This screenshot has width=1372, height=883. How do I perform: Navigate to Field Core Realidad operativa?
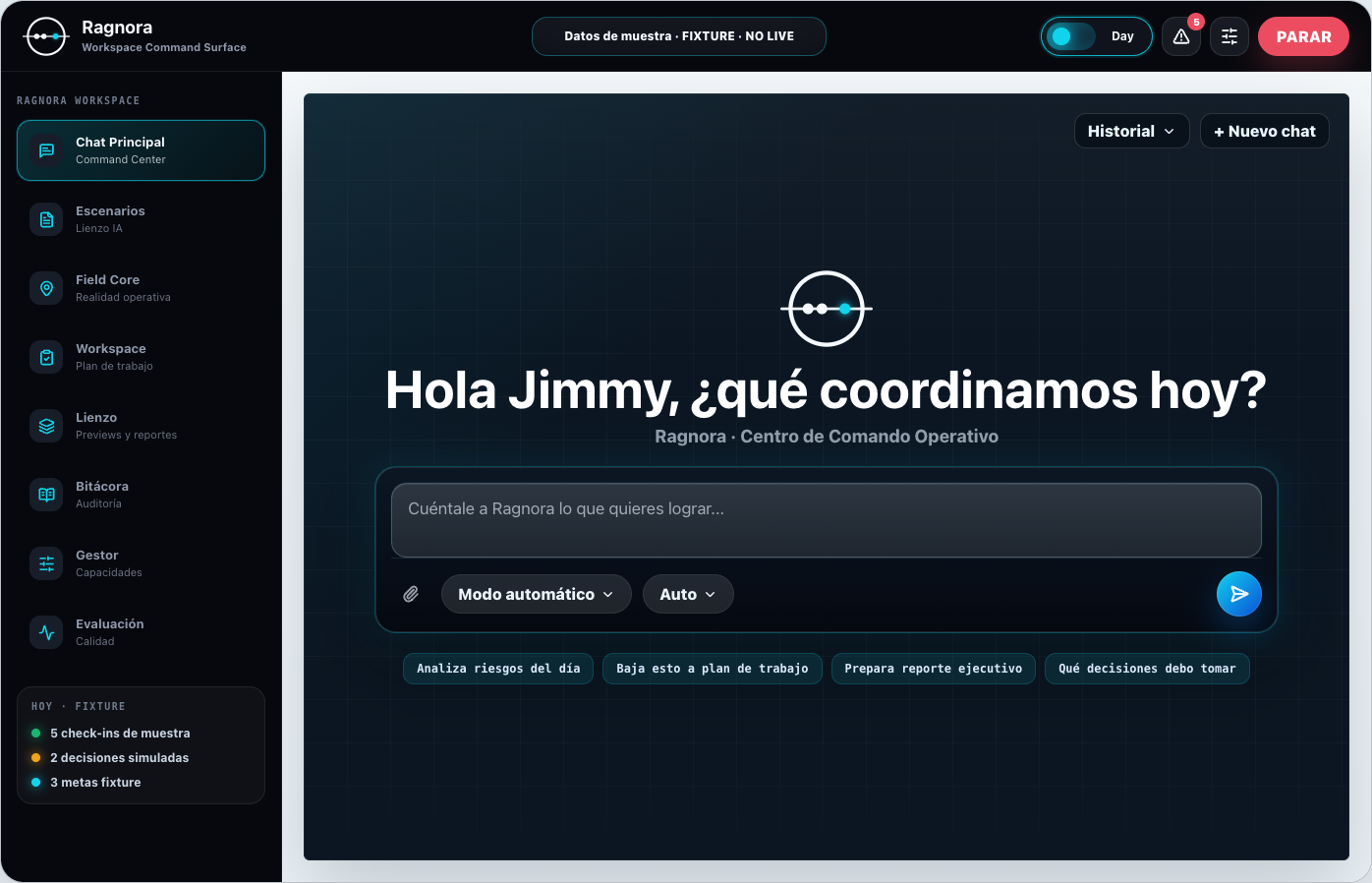[142, 288]
